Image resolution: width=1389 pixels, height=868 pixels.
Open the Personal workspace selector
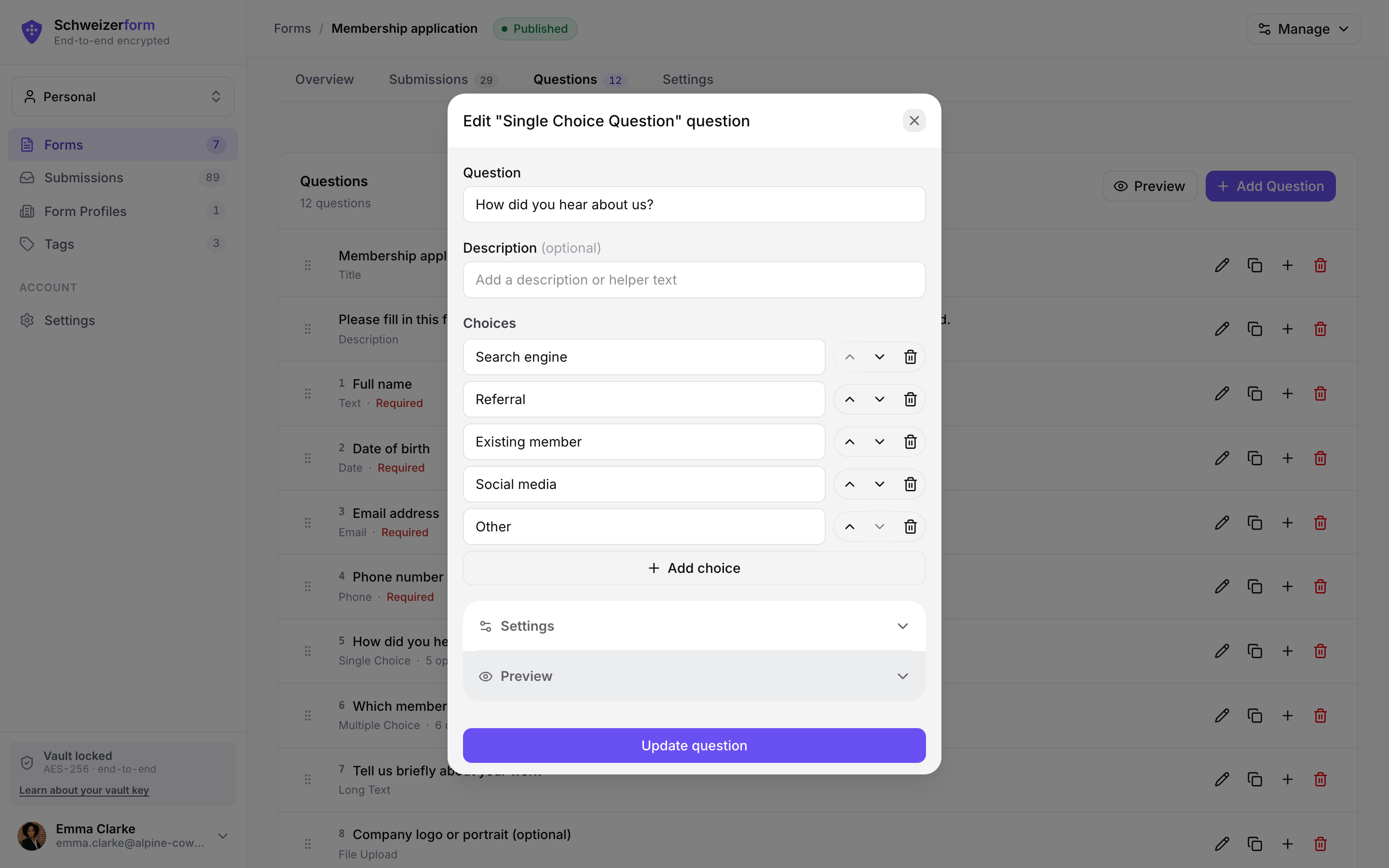[123, 96]
